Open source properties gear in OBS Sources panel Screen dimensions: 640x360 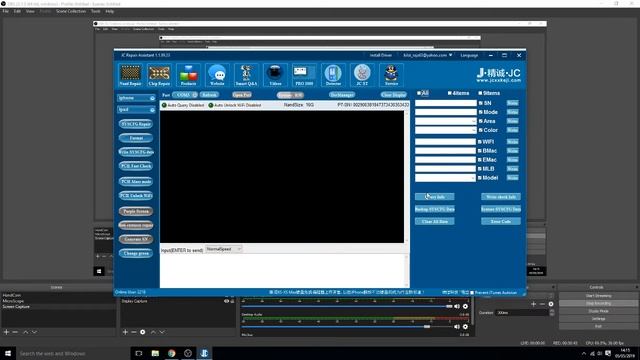coord(142,332)
